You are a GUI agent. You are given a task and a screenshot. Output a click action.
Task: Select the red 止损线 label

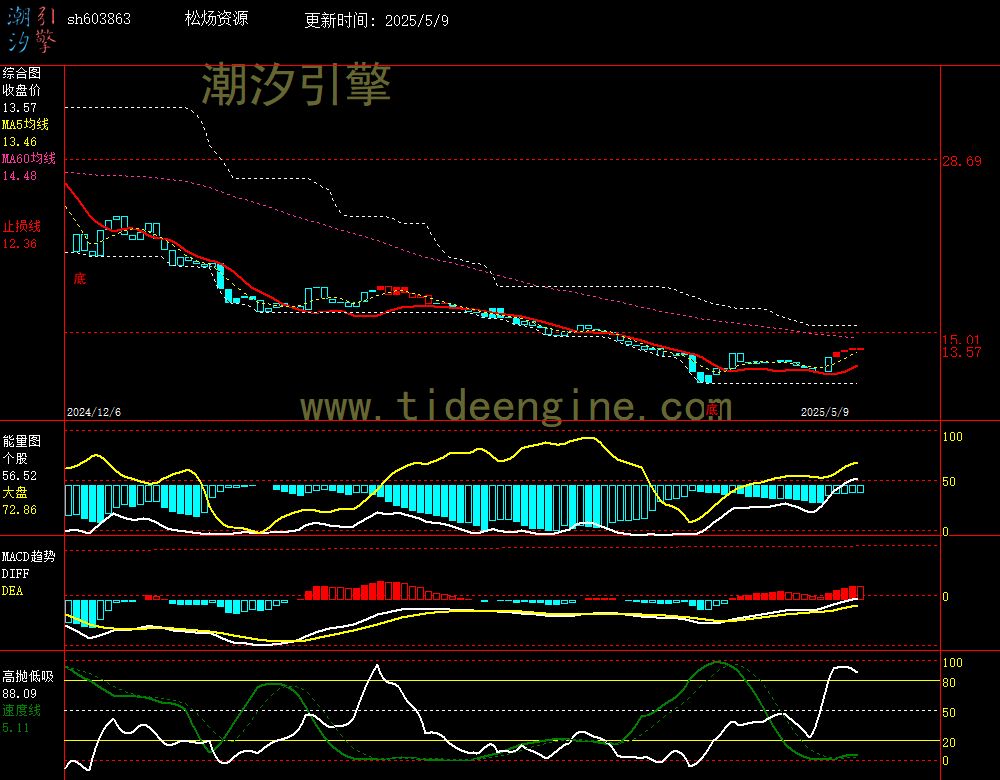22,226
